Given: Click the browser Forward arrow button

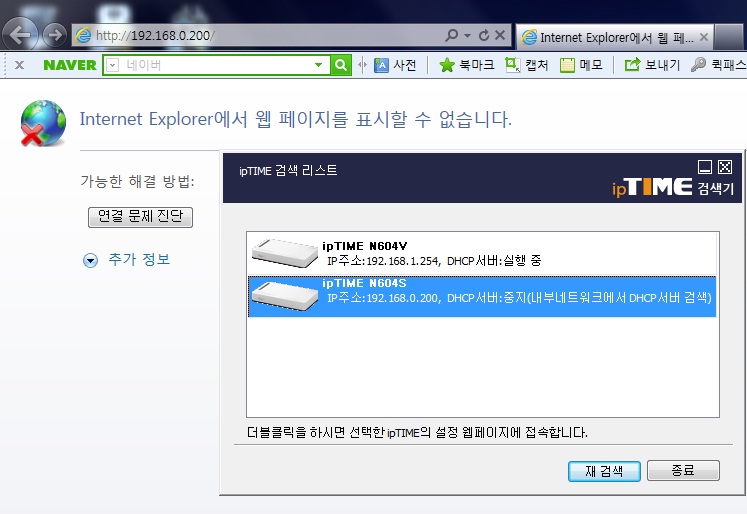Looking at the screenshot, I should 54,35.
